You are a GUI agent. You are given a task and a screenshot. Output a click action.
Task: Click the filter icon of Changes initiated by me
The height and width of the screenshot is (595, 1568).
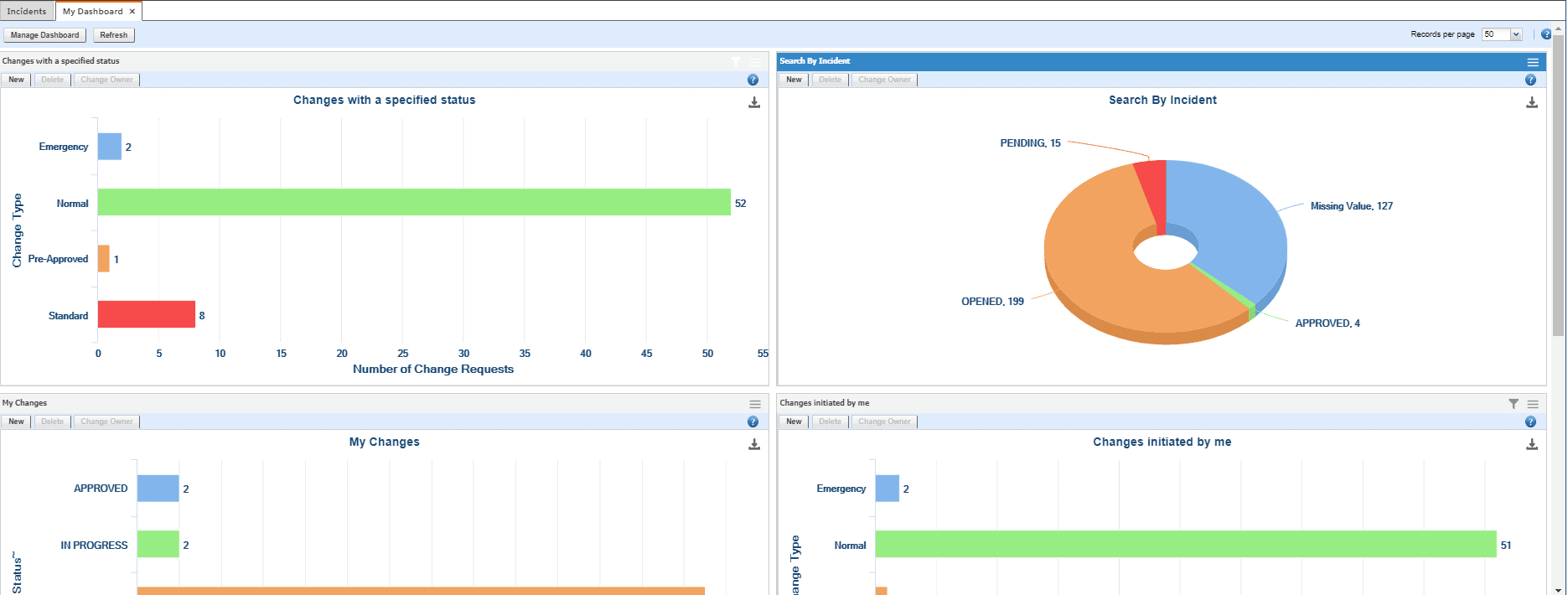tap(1514, 404)
